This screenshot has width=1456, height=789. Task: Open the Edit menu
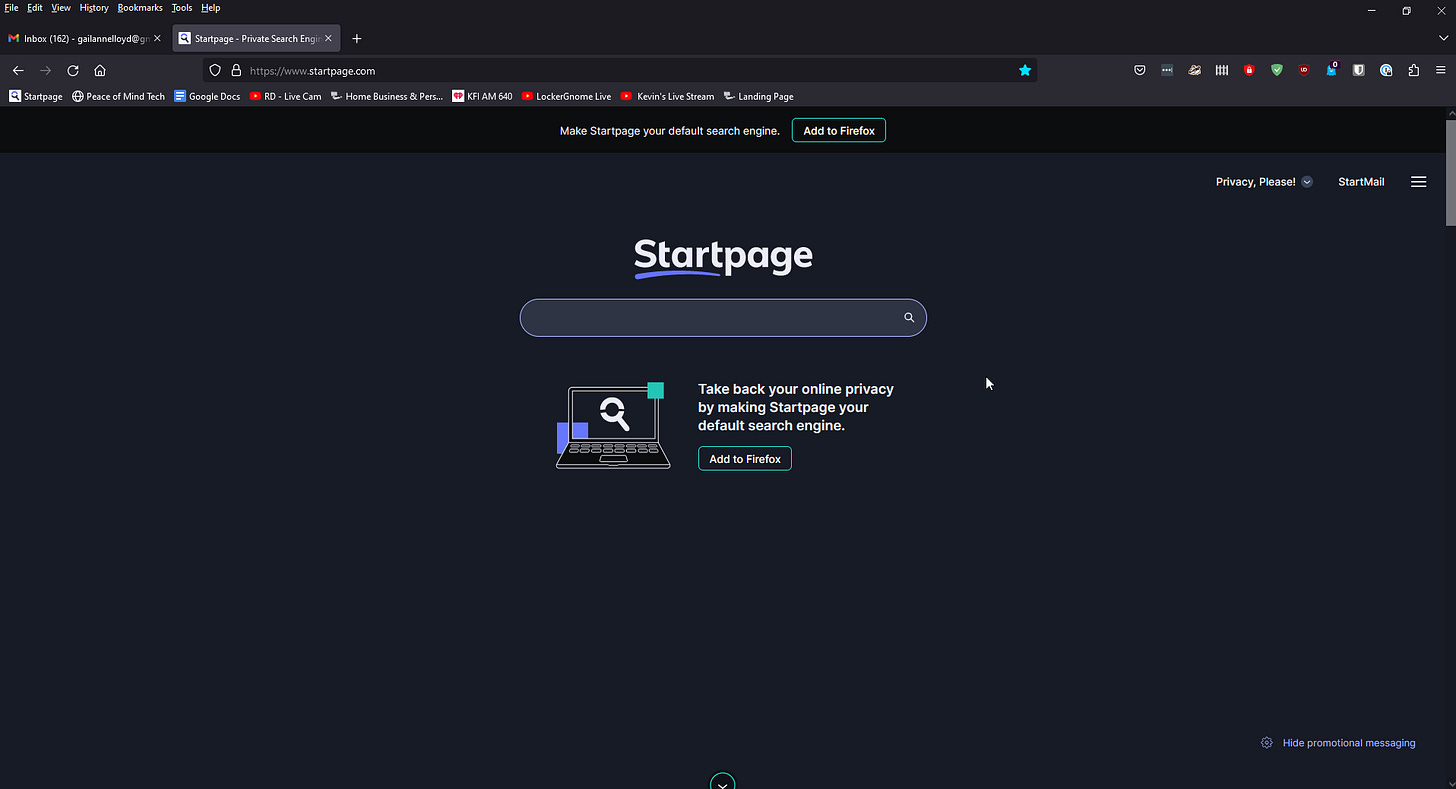coord(35,8)
